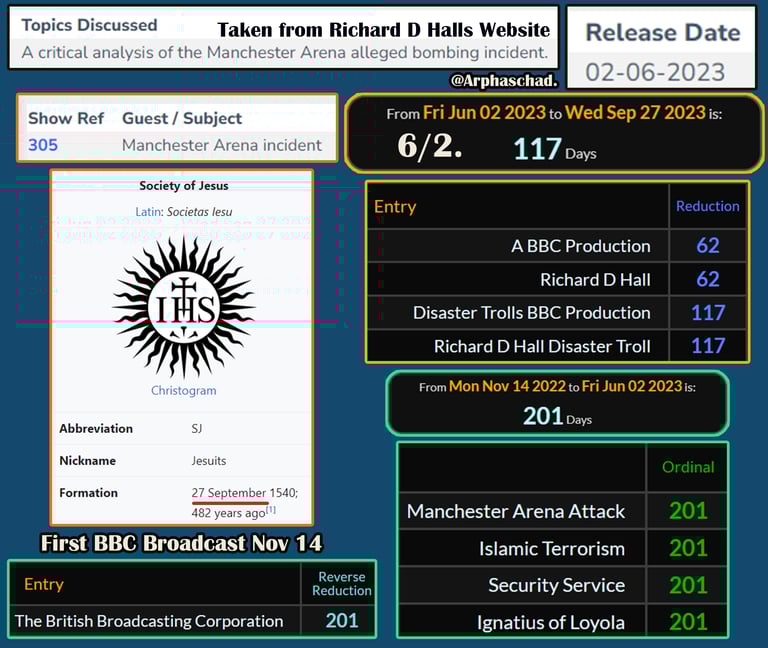Click the abbreviation value 'SJ'
This screenshot has width=768, height=648.
point(196,429)
